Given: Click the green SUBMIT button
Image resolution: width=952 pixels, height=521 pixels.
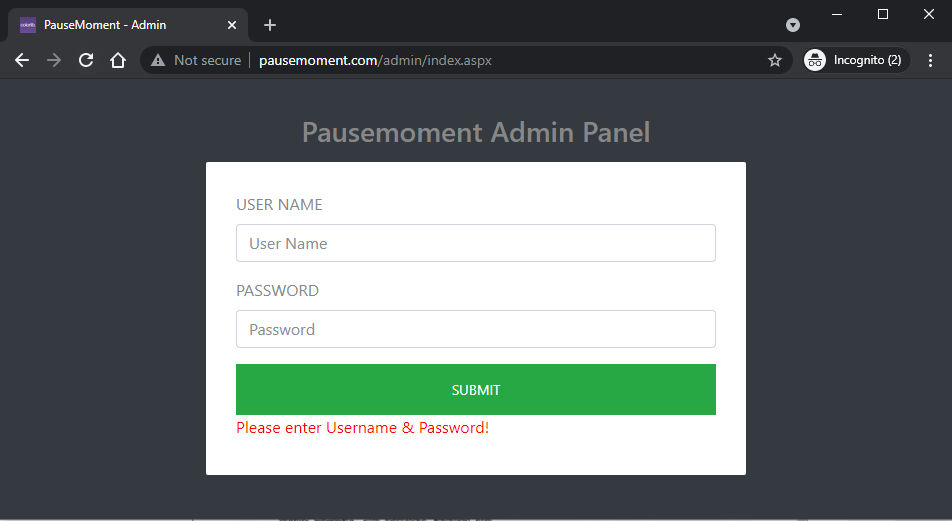Looking at the screenshot, I should tap(476, 390).
